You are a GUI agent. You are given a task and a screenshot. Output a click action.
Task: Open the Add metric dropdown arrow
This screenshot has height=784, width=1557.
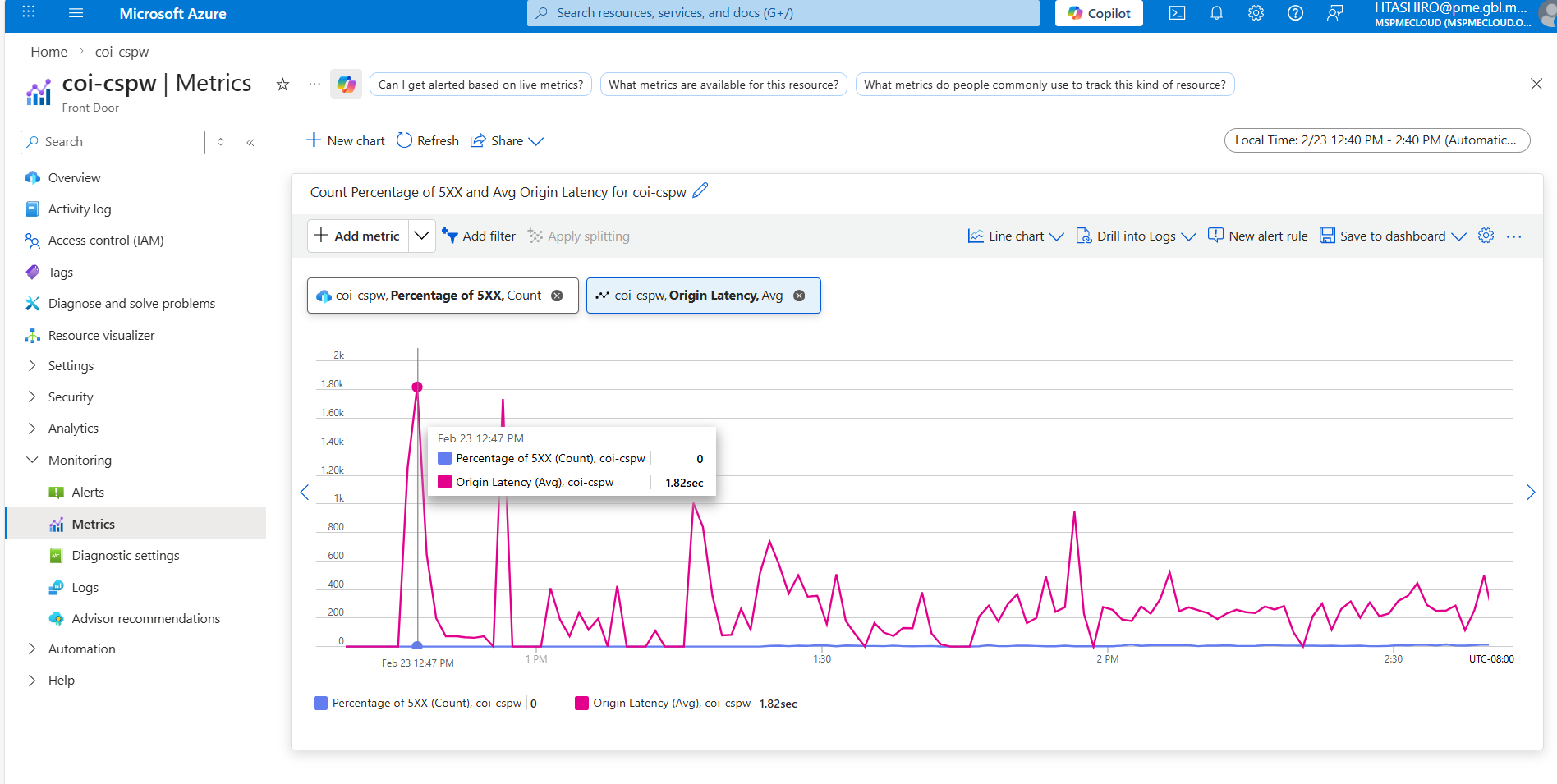click(422, 236)
